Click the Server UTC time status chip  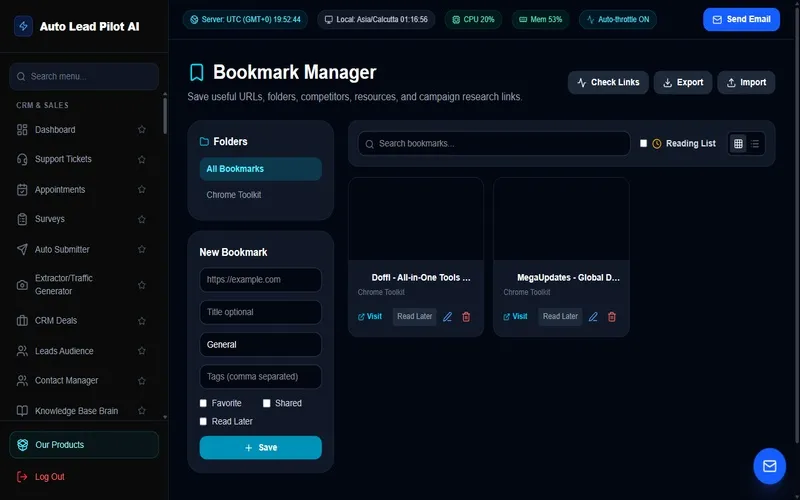pyautogui.click(x=245, y=19)
